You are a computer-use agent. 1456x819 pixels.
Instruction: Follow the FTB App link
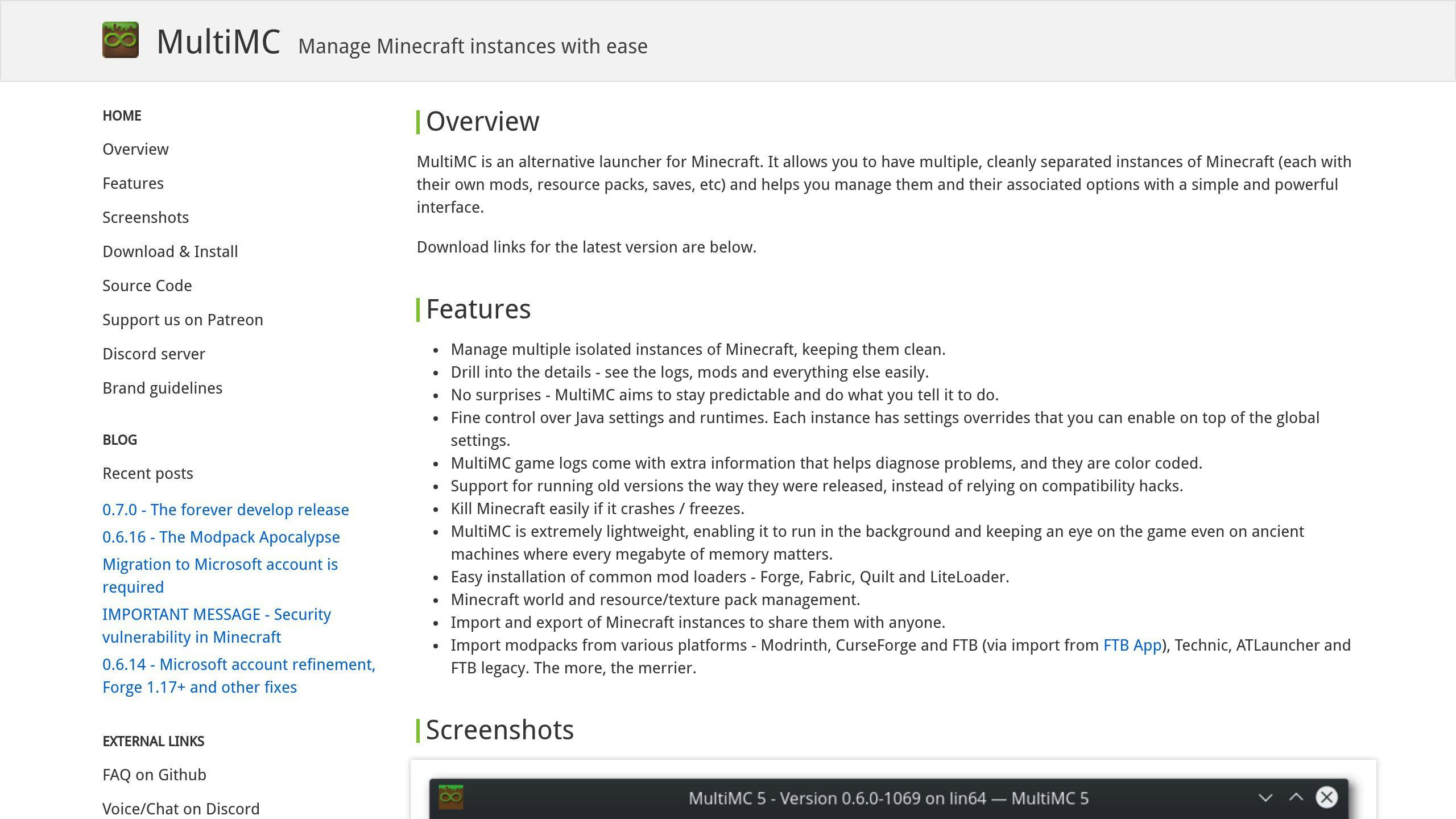[1132, 645]
